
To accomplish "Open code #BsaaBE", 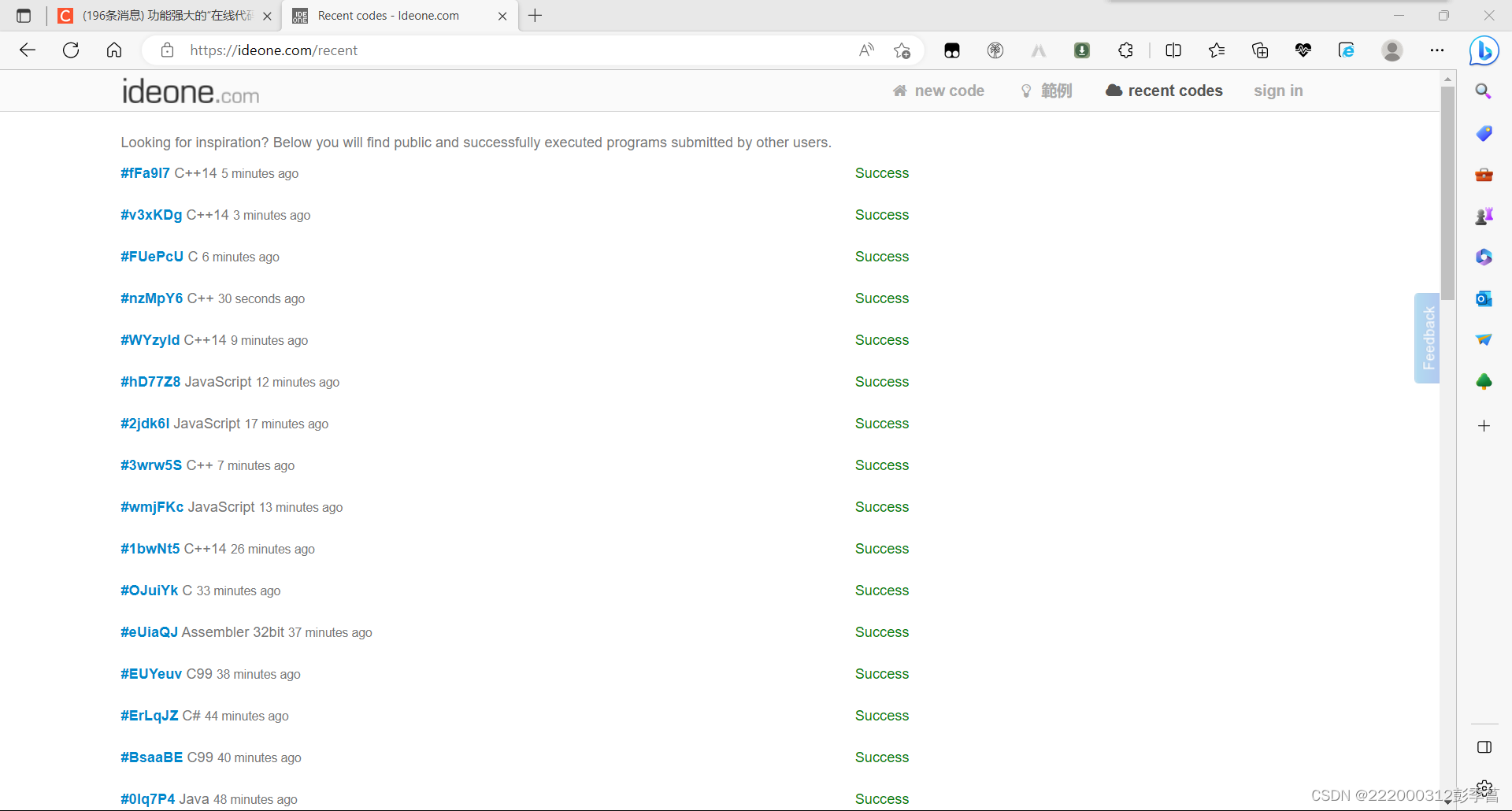I will [151, 757].
